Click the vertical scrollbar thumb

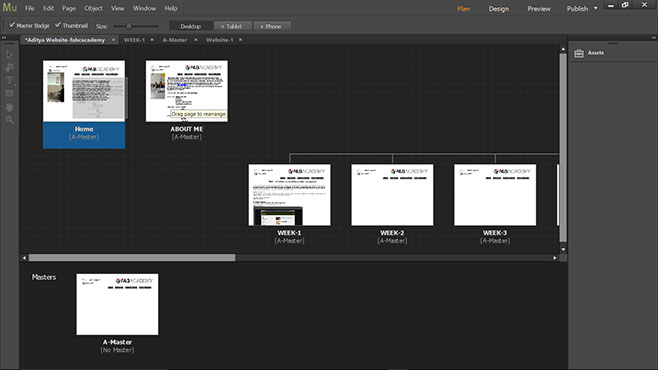(563, 148)
